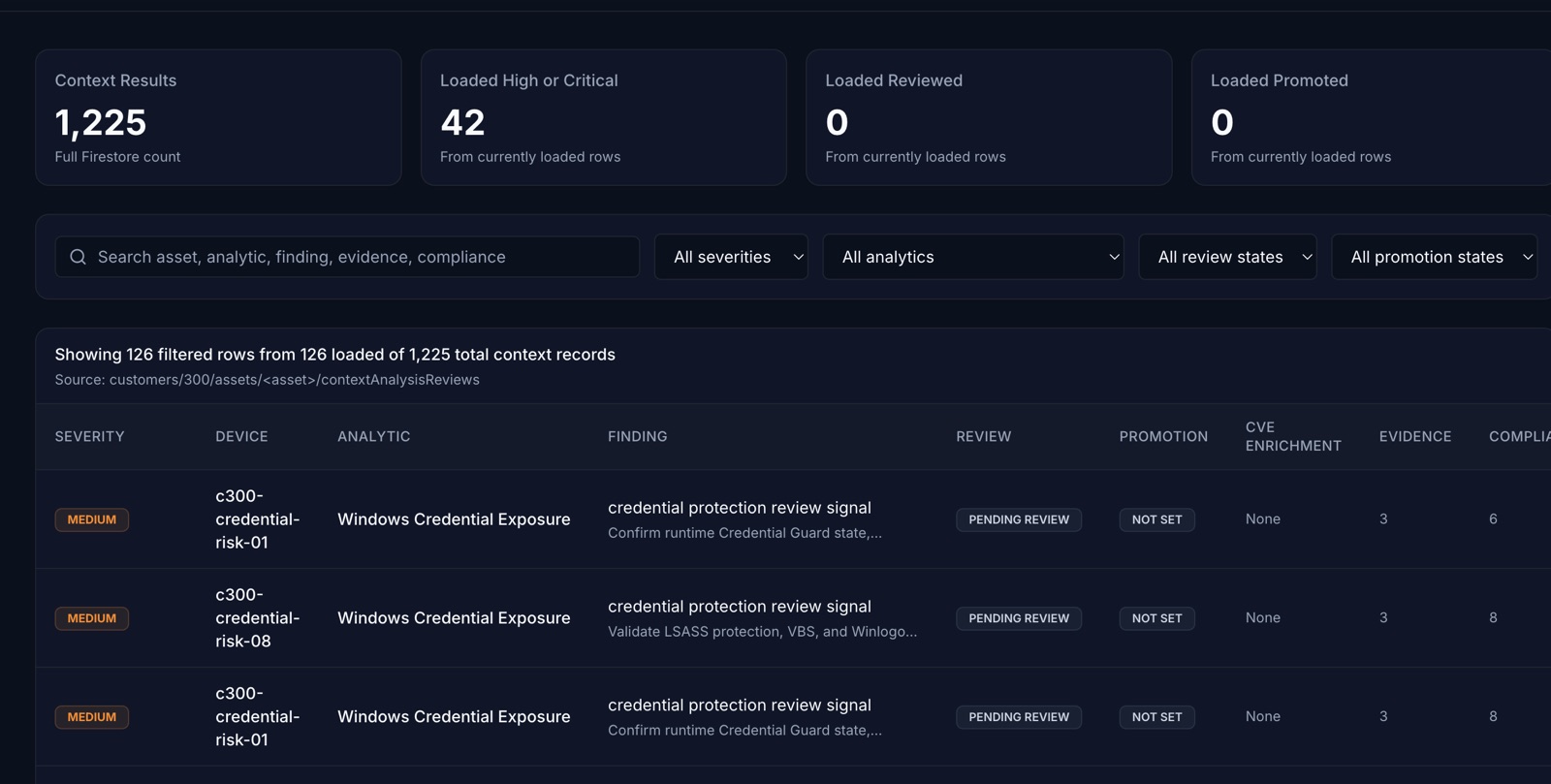The height and width of the screenshot is (784, 1551).
Task: Click the DEVICE column header
Action: [241, 436]
